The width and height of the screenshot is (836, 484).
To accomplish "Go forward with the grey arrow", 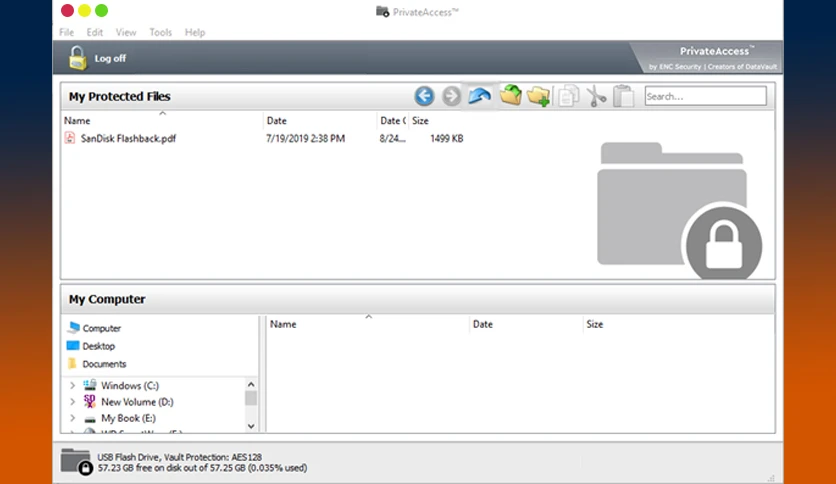I will point(451,96).
